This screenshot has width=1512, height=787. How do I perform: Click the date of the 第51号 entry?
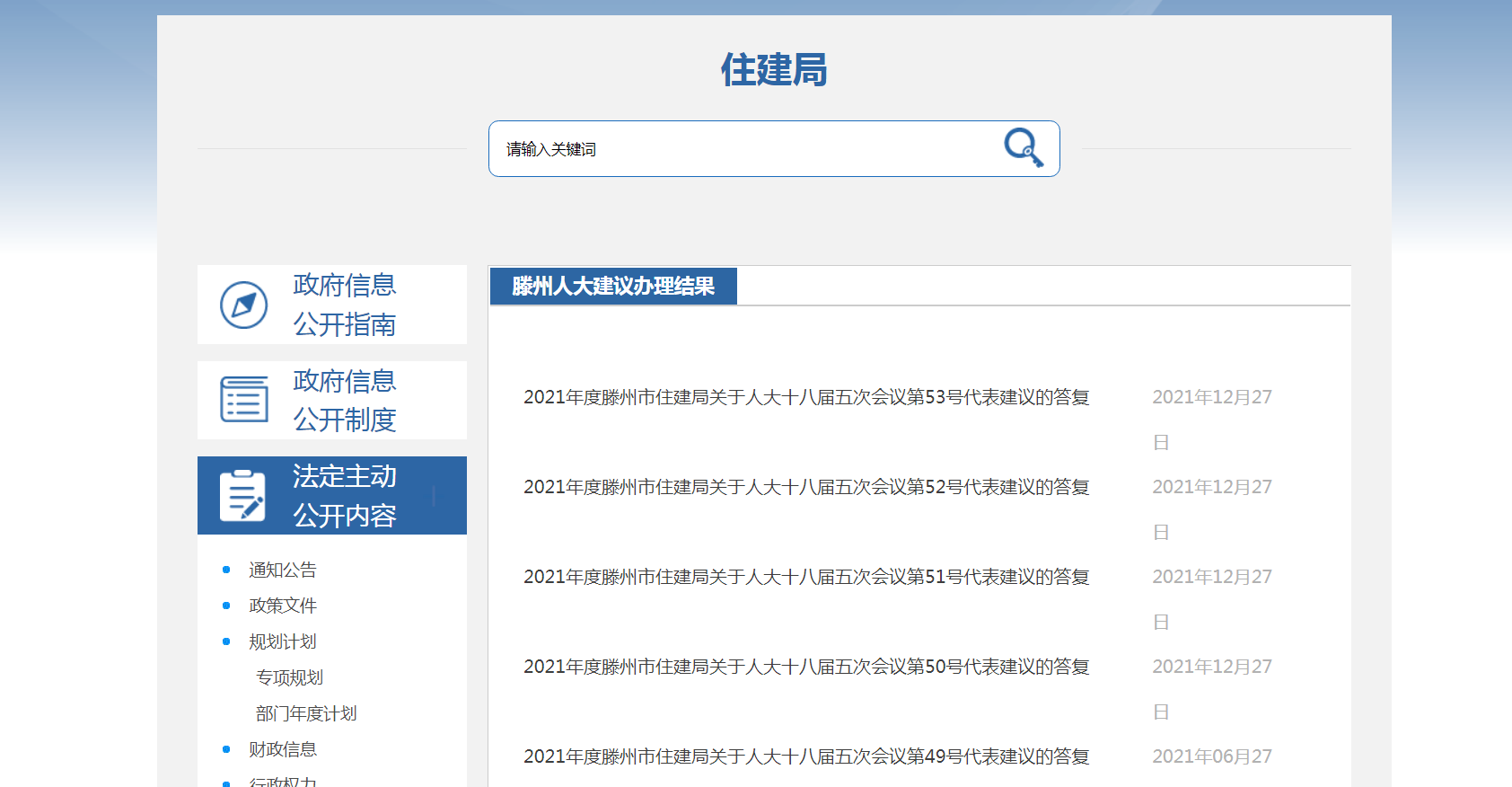pos(1212,598)
